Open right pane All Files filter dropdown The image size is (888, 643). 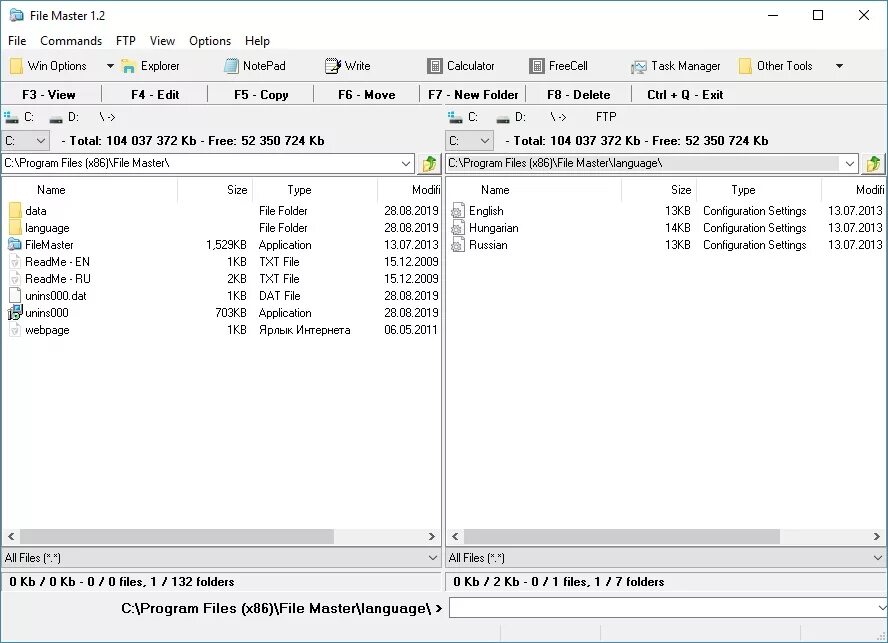click(878, 558)
